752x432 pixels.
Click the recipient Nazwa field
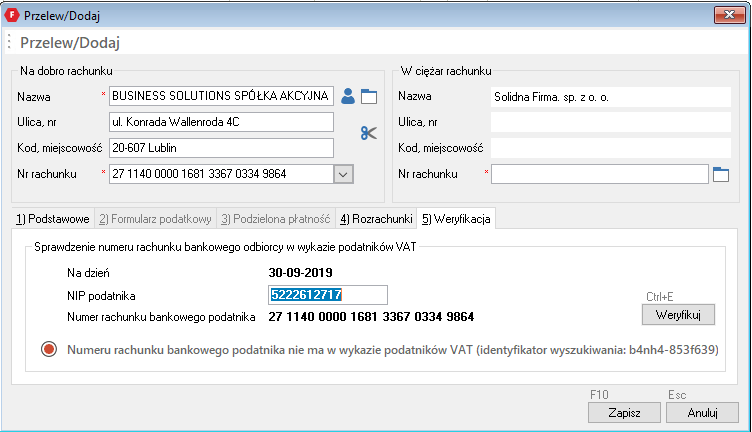[220, 96]
